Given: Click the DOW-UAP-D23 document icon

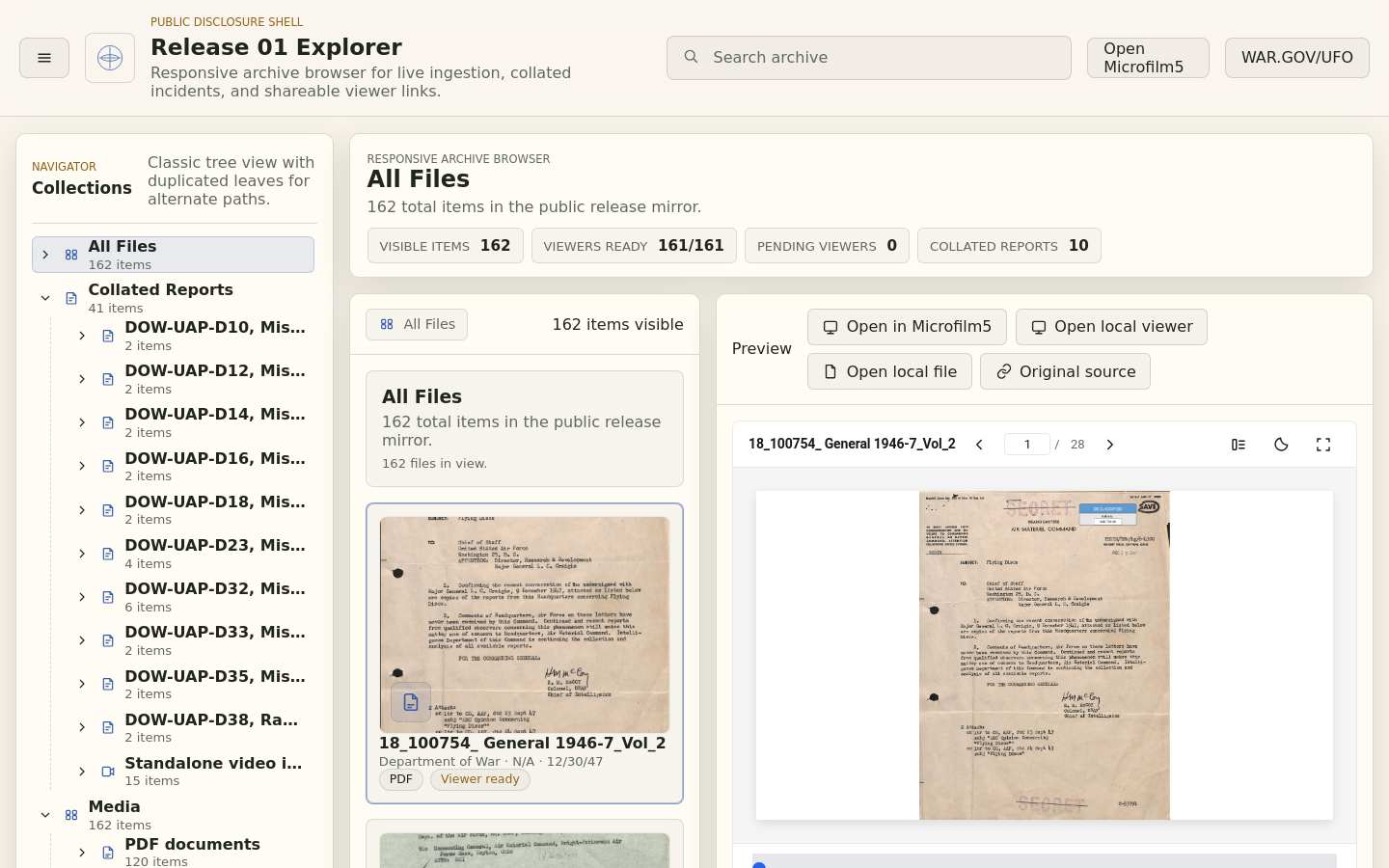Looking at the screenshot, I should (108, 554).
